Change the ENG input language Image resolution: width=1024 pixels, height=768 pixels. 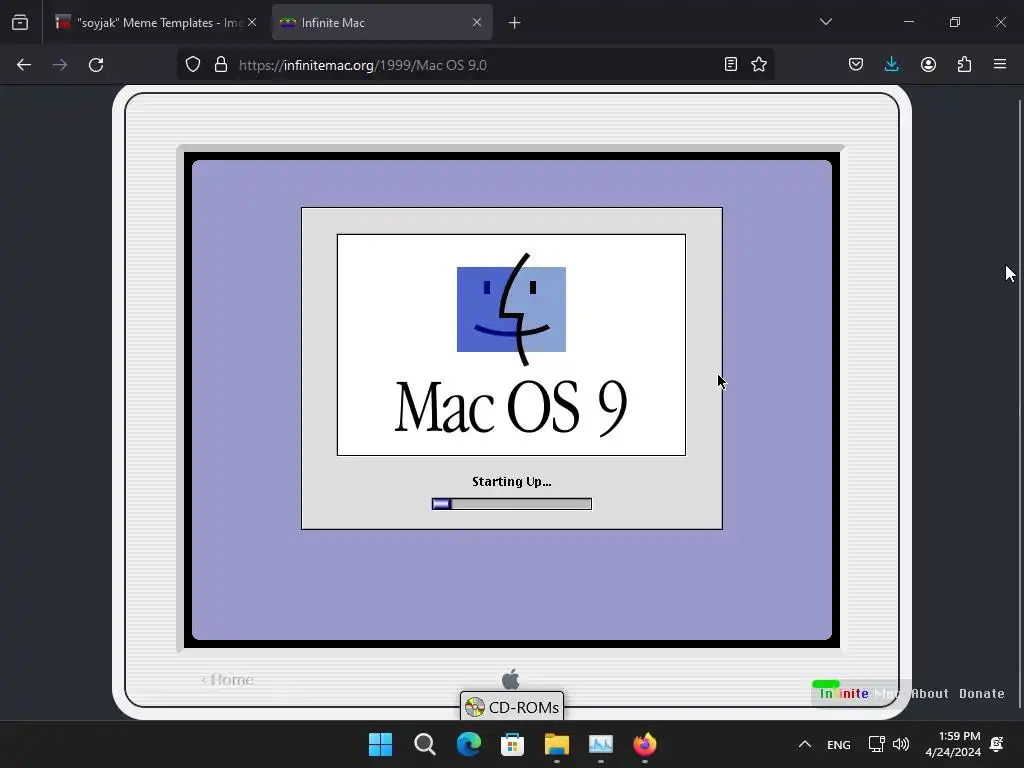pos(839,744)
